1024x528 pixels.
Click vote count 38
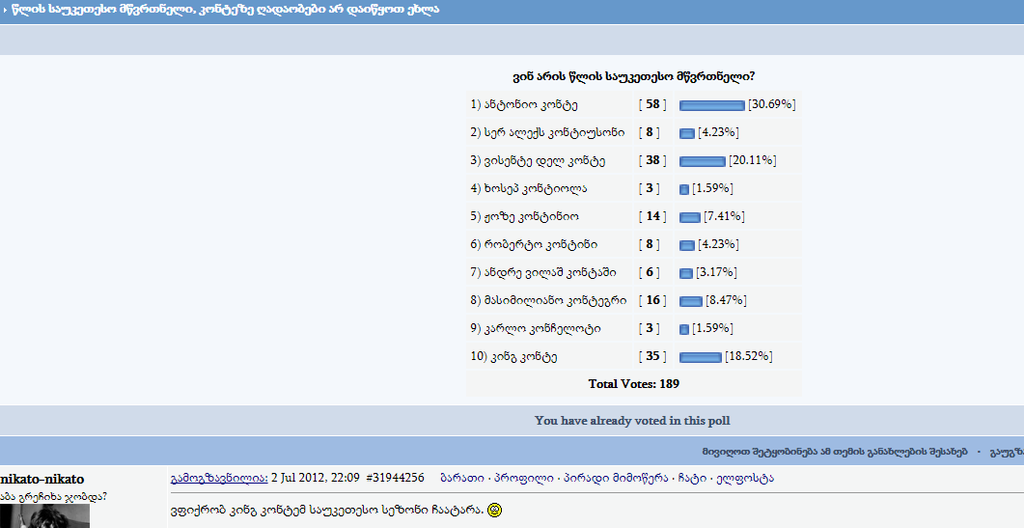pos(652,161)
